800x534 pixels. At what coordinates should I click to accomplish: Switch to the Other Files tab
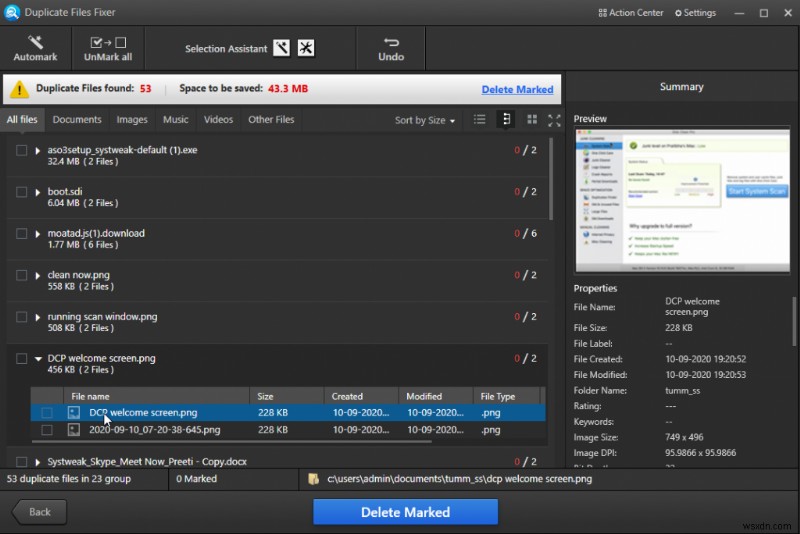click(271, 119)
